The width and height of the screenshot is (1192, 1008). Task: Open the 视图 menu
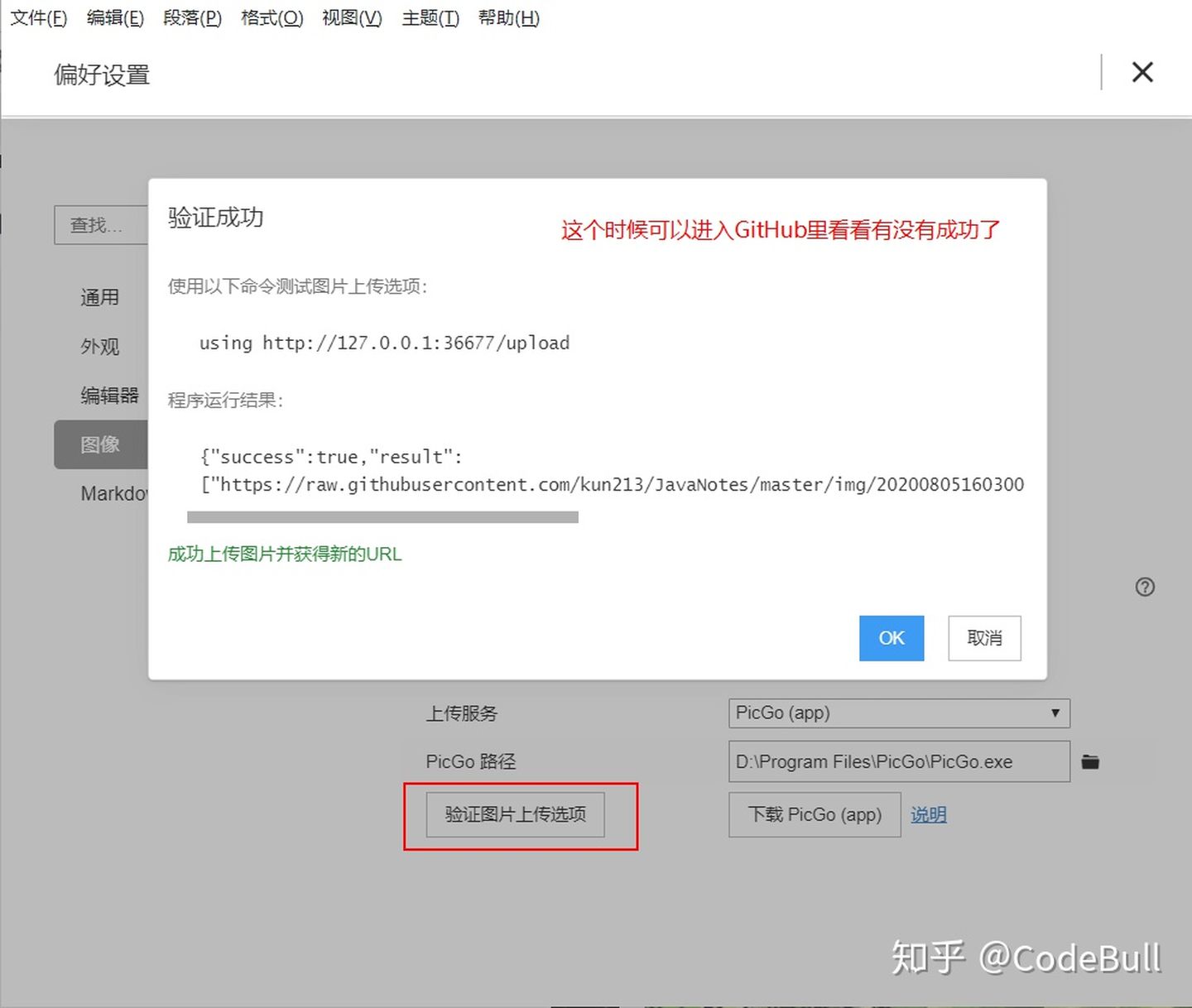pos(351,17)
